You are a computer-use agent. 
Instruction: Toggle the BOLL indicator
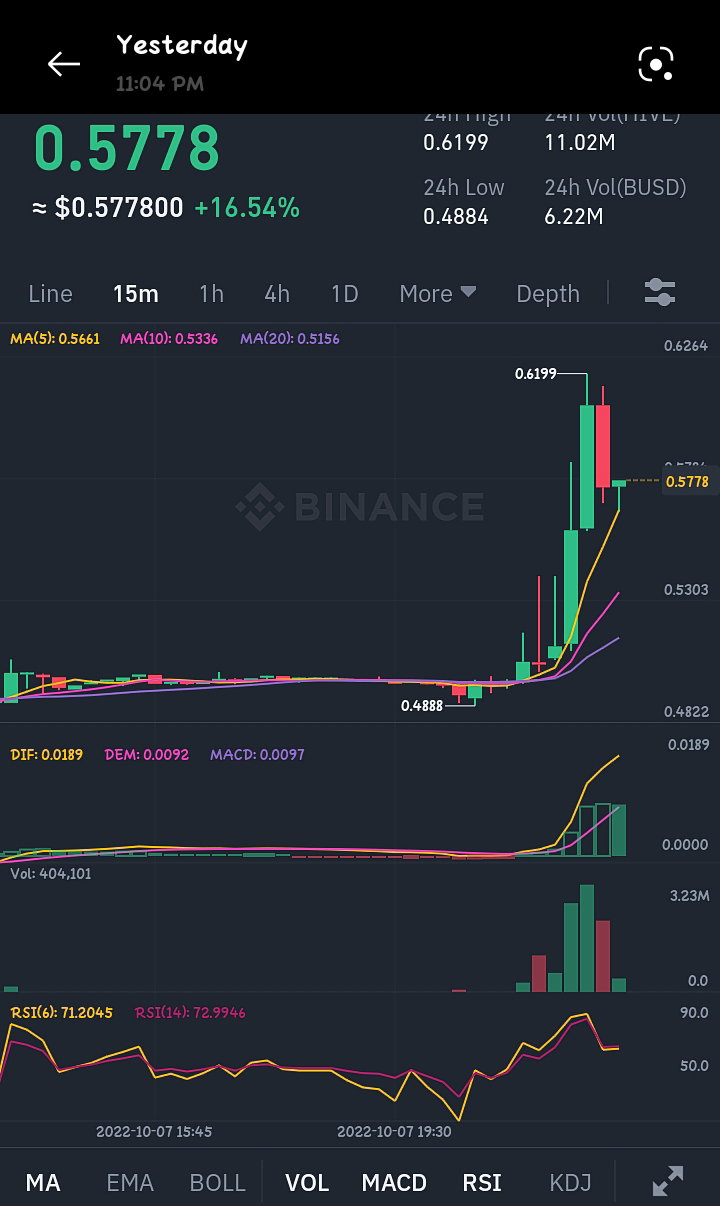(x=217, y=1183)
